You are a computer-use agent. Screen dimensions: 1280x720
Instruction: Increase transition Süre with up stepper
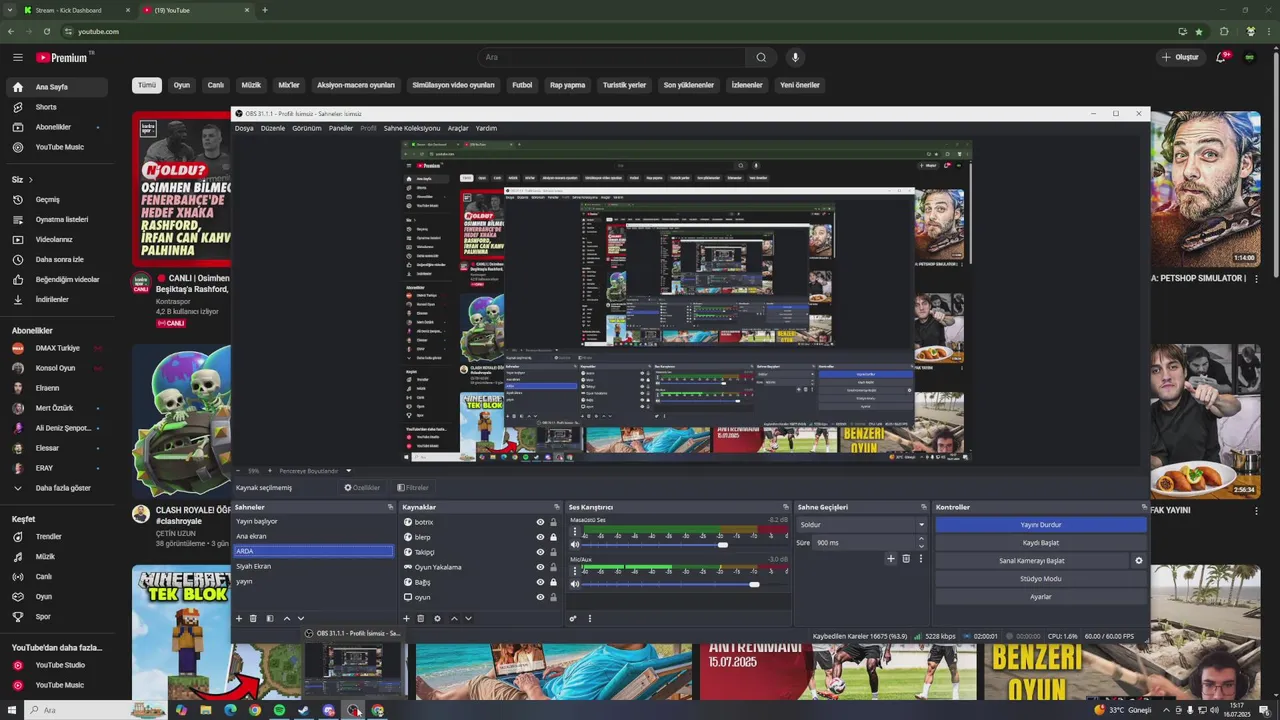921,539
